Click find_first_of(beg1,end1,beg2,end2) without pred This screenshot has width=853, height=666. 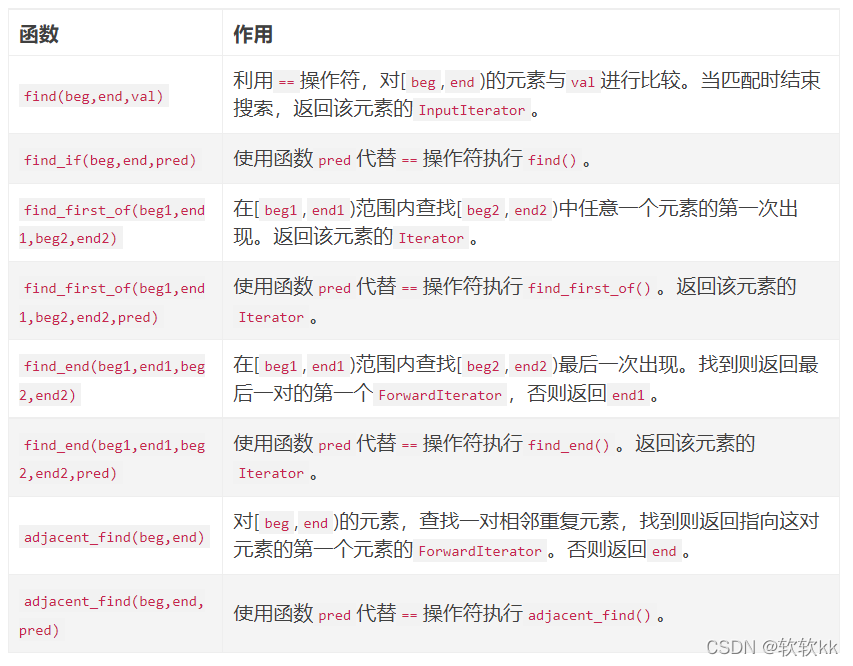tap(112, 224)
